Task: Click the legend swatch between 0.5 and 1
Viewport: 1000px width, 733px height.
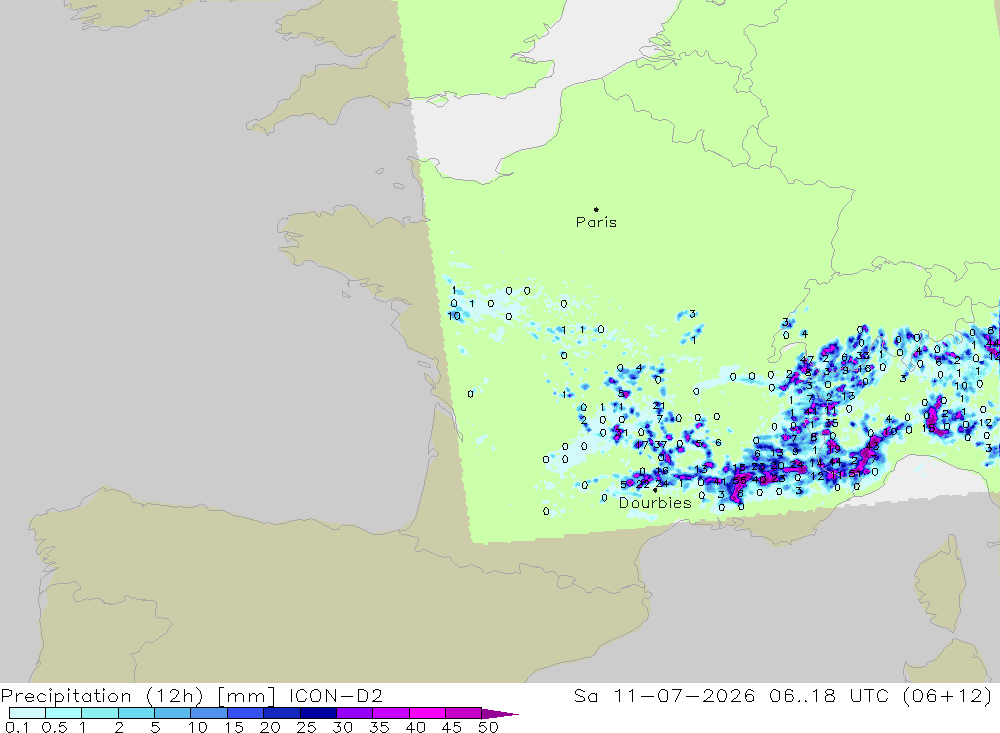Action: coord(63,713)
